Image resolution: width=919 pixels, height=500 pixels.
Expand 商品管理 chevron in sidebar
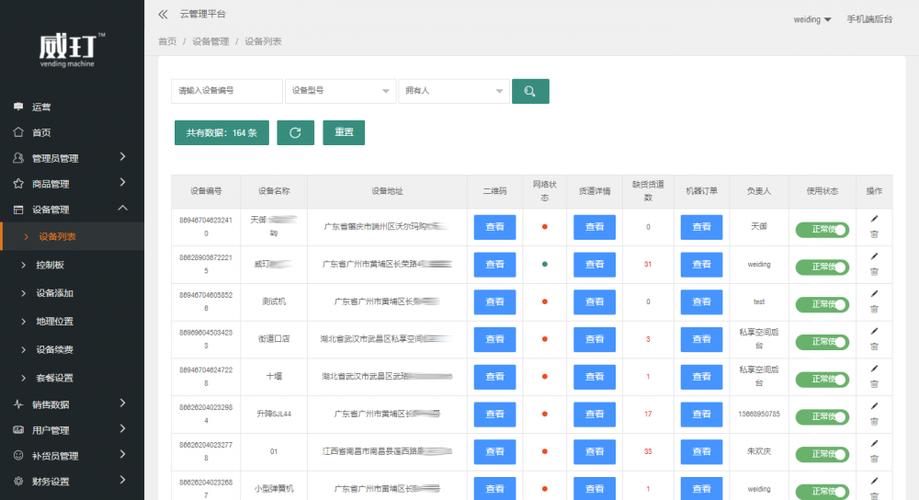122,182
